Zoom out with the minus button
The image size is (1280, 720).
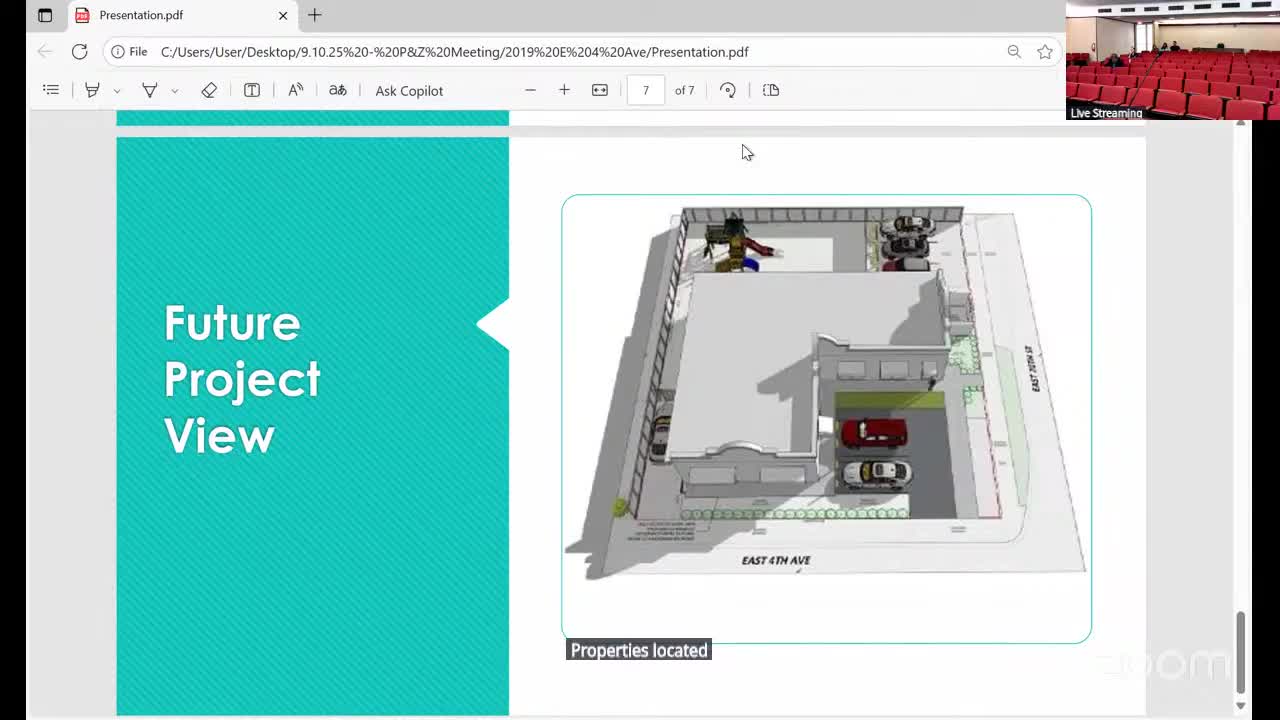tap(531, 90)
